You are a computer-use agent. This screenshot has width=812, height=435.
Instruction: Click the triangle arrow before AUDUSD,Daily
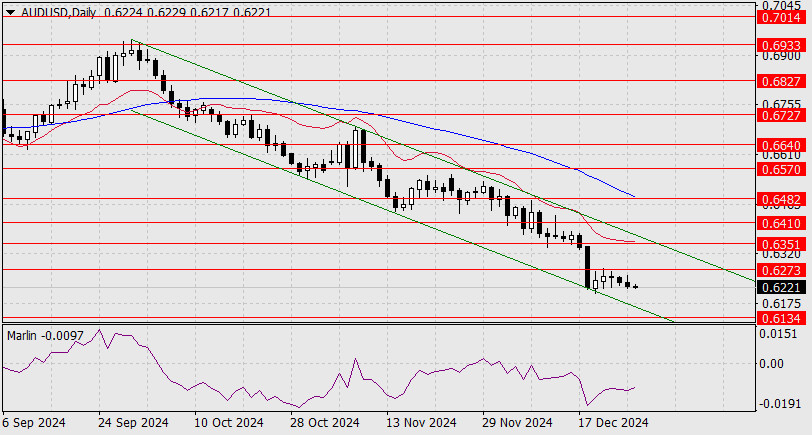tap(9, 10)
